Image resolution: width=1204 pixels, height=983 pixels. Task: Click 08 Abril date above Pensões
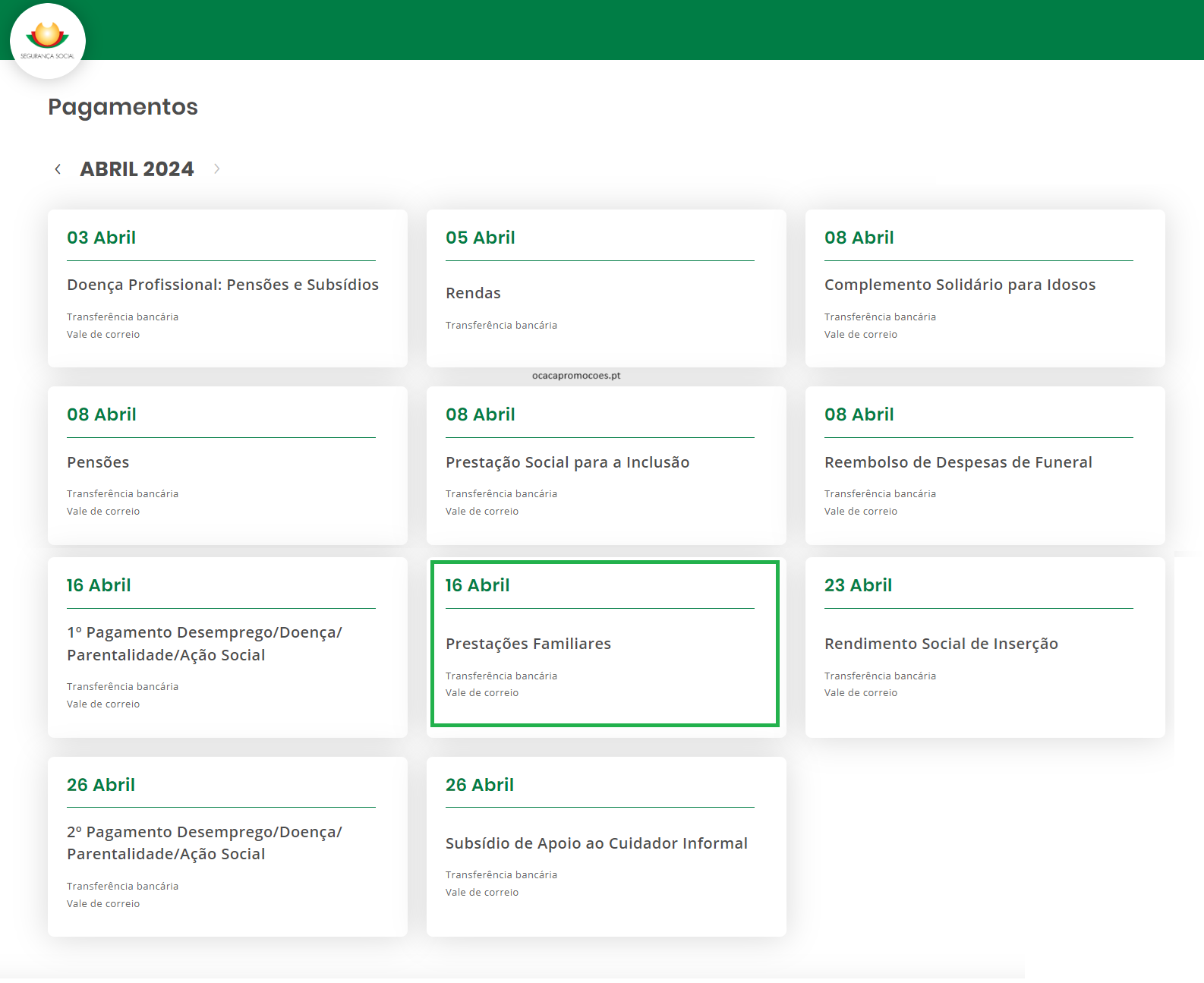point(101,414)
